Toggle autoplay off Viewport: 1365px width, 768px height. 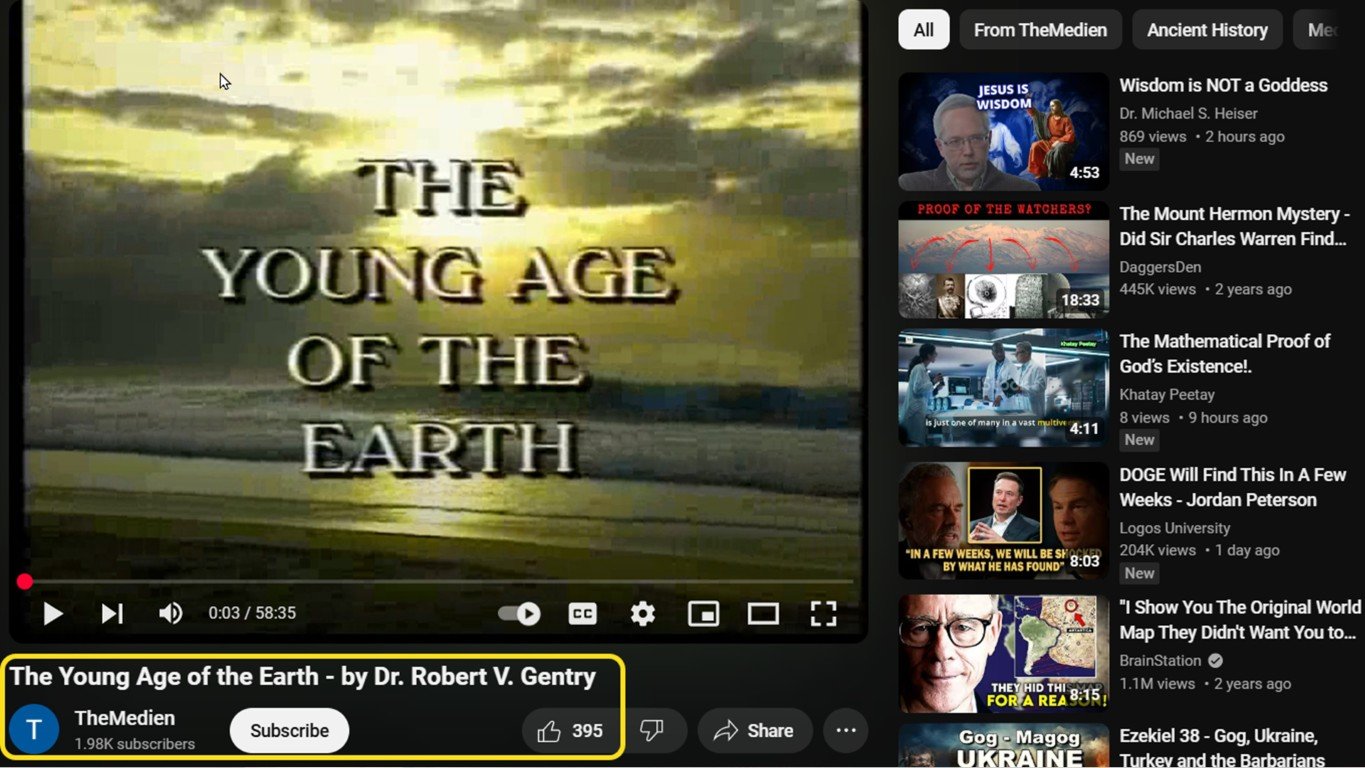[x=518, y=613]
